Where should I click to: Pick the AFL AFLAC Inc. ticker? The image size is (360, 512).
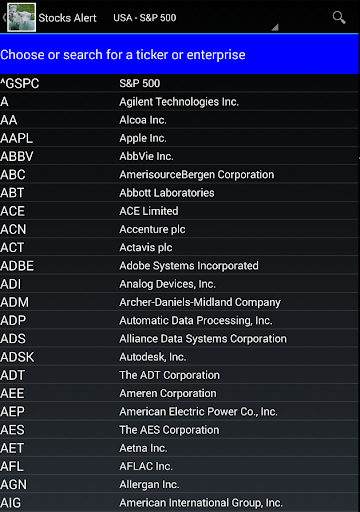179,466
